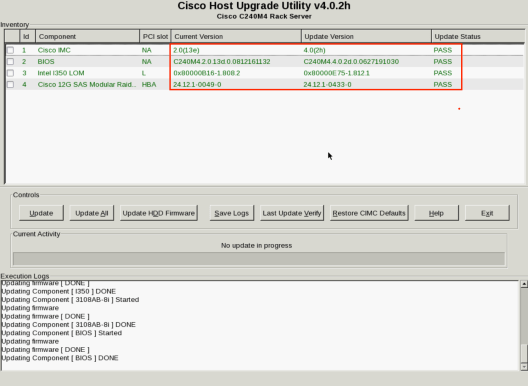Tick the Intel I350 LOM checkbox
Image resolution: width=528 pixels, height=386 pixels.
click(10, 73)
